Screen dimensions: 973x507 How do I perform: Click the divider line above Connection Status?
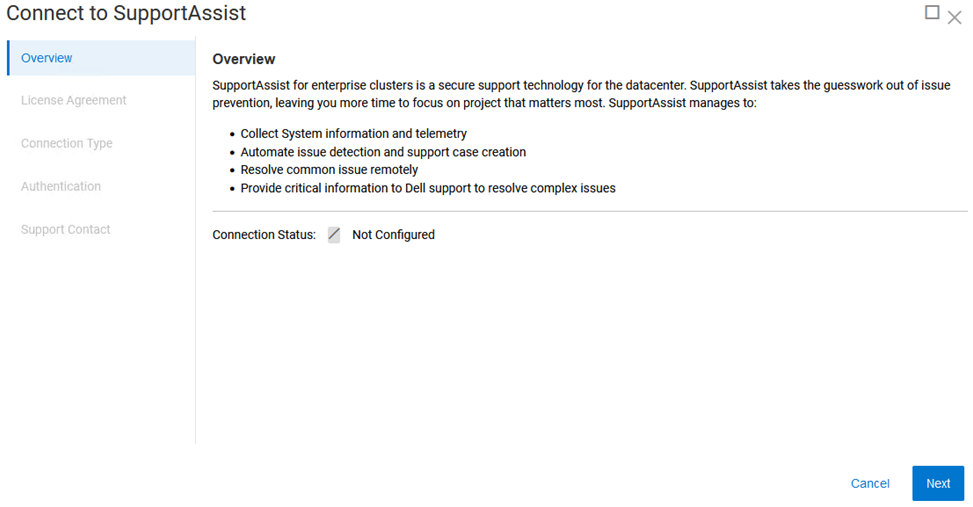coord(590,211)
